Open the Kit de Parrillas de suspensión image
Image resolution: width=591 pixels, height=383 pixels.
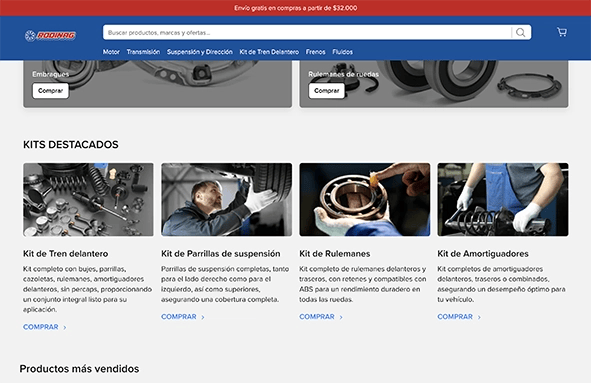click(x=227, y=199)
